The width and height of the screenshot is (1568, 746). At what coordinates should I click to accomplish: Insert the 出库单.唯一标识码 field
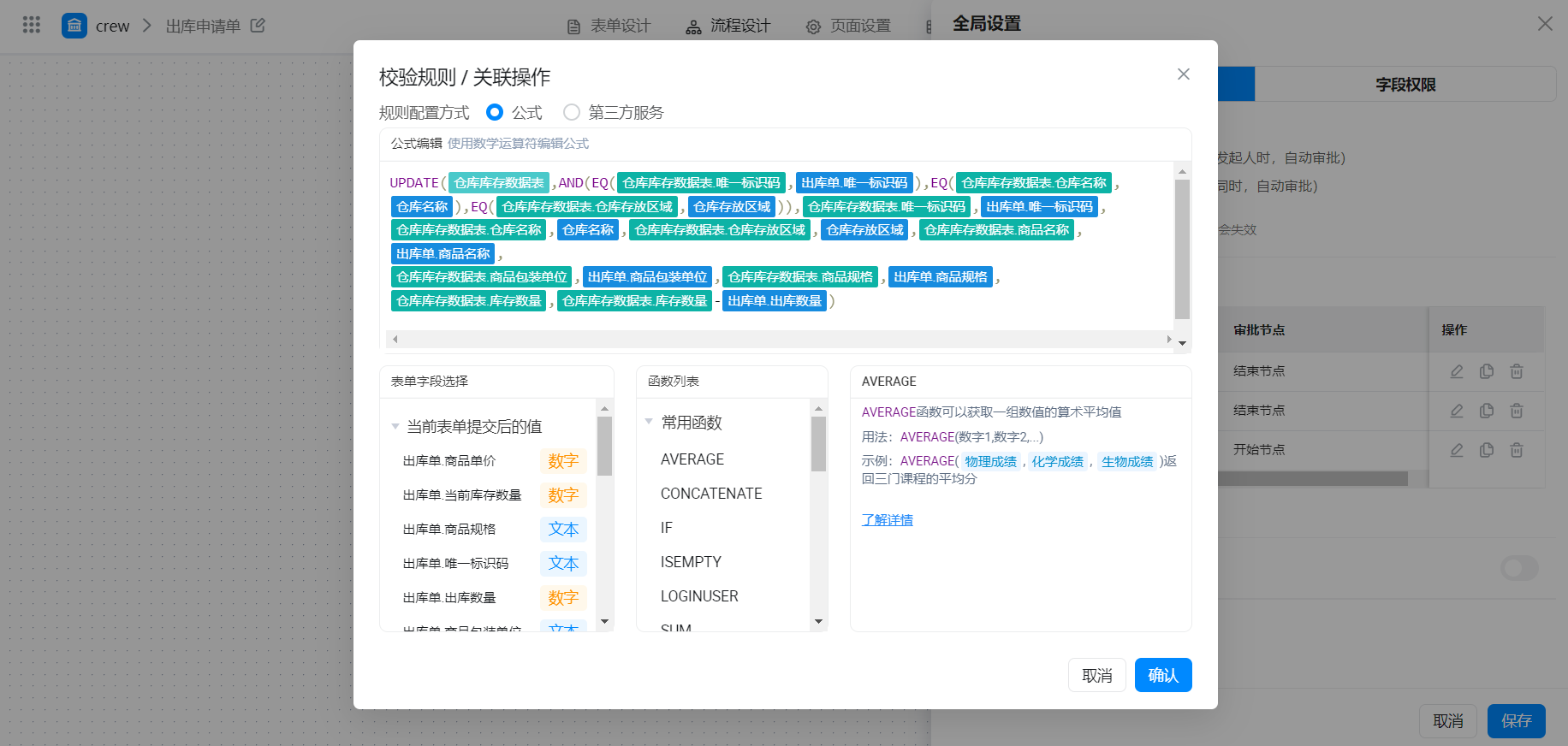coord(455,564)
